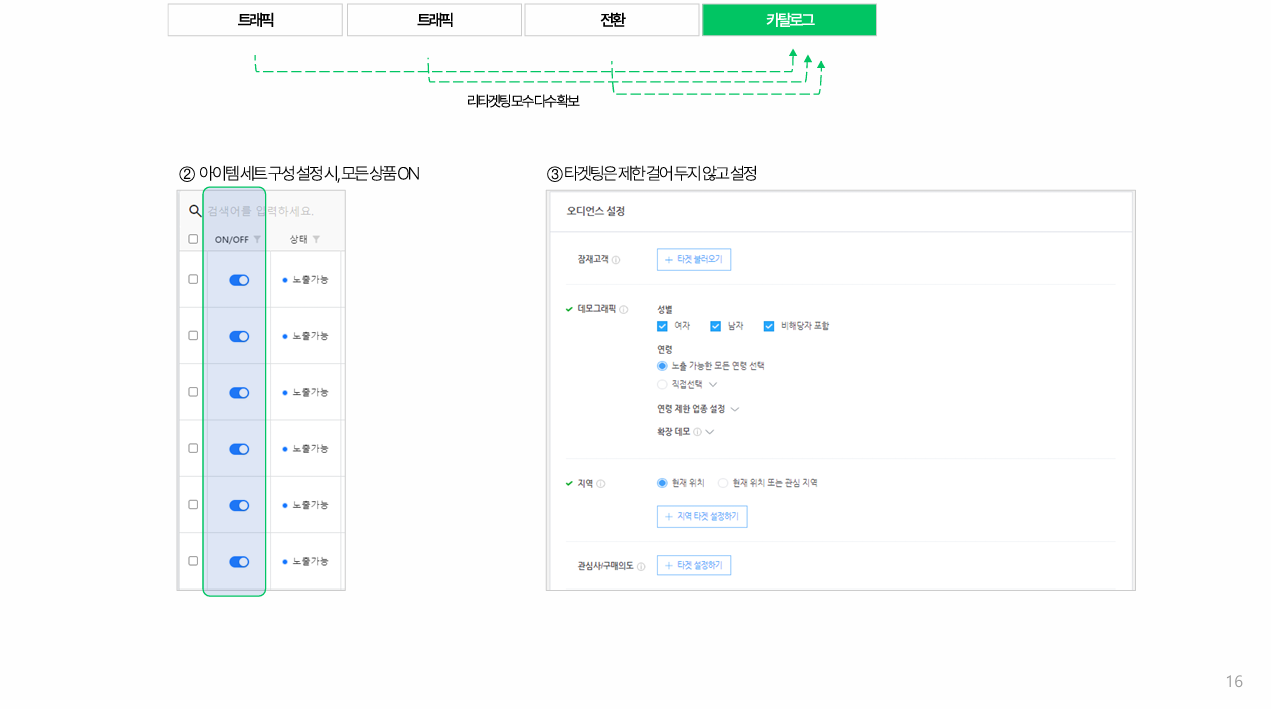Expand the chevron beside 직접선택
Viewport: 1271px width, 709px height.
713,385
